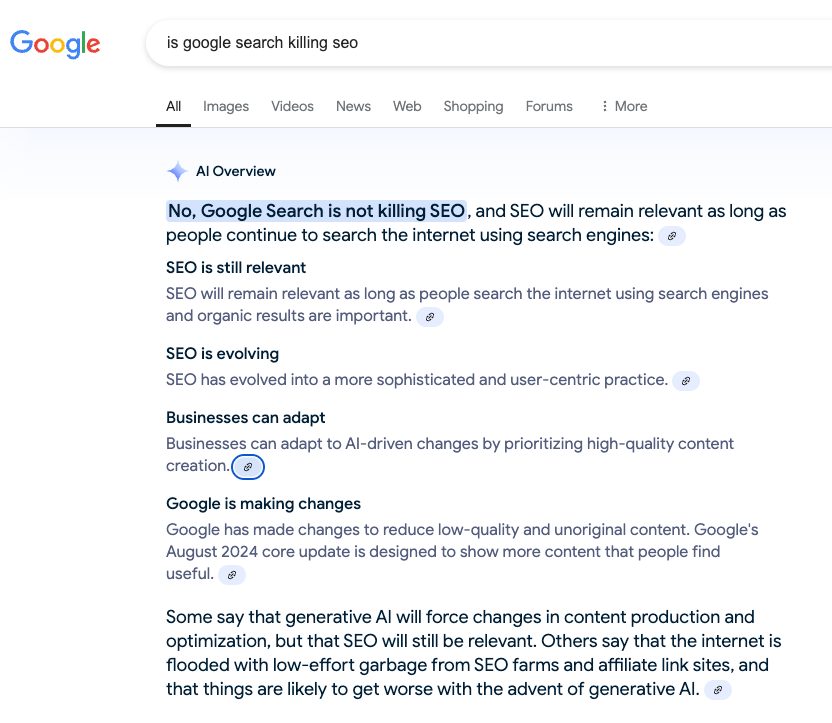
Task: Open source link after the intro summary sentence
Action: point(672,236)
